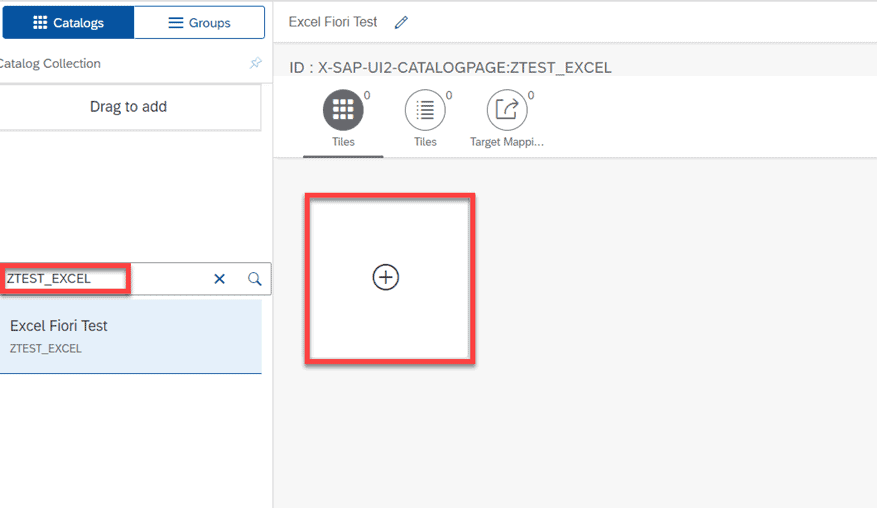Click the ZTEST_EXCEL search input field
Screen dimensions: 877x508
[106, 279]
